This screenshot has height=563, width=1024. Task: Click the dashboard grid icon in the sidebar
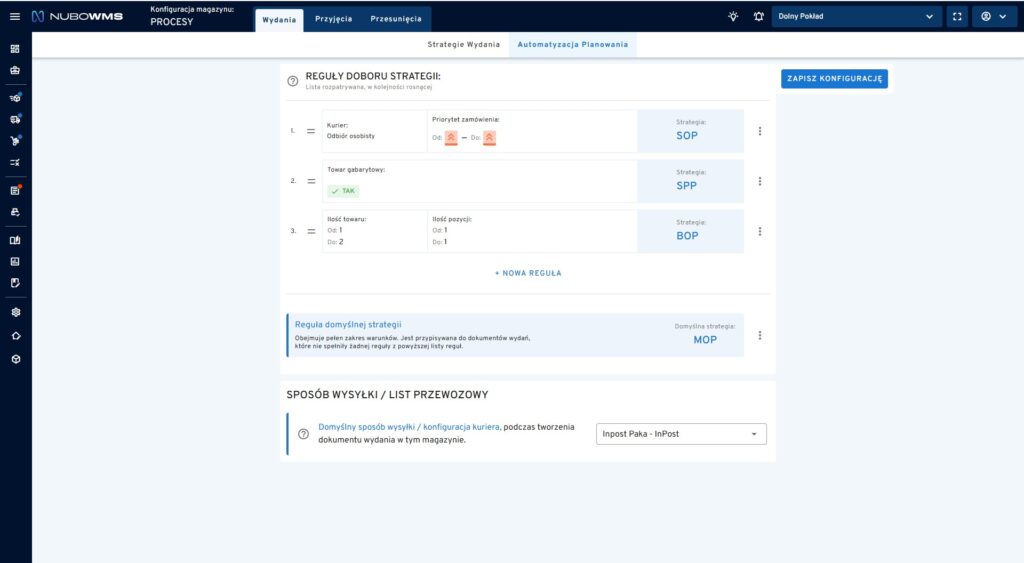pyautogui.click(x=15, y=48)
